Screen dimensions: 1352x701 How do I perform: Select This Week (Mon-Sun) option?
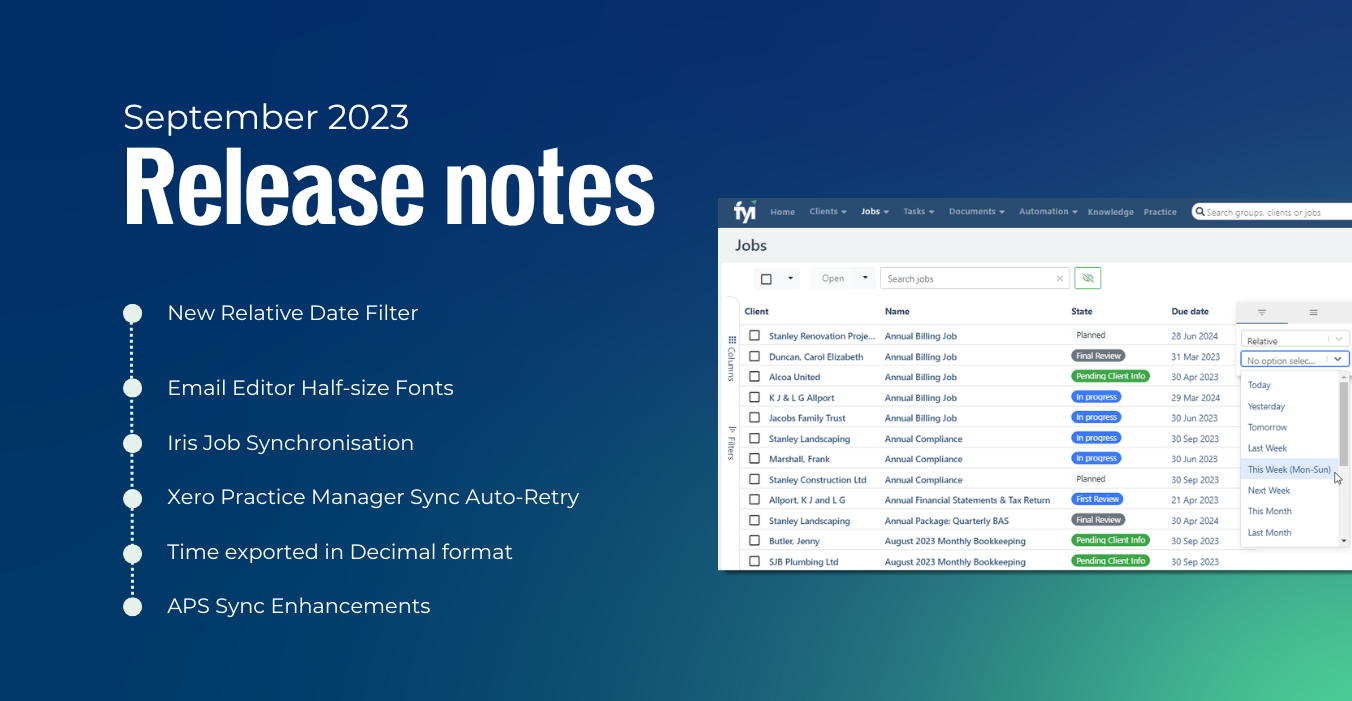tap(1289, 469)
